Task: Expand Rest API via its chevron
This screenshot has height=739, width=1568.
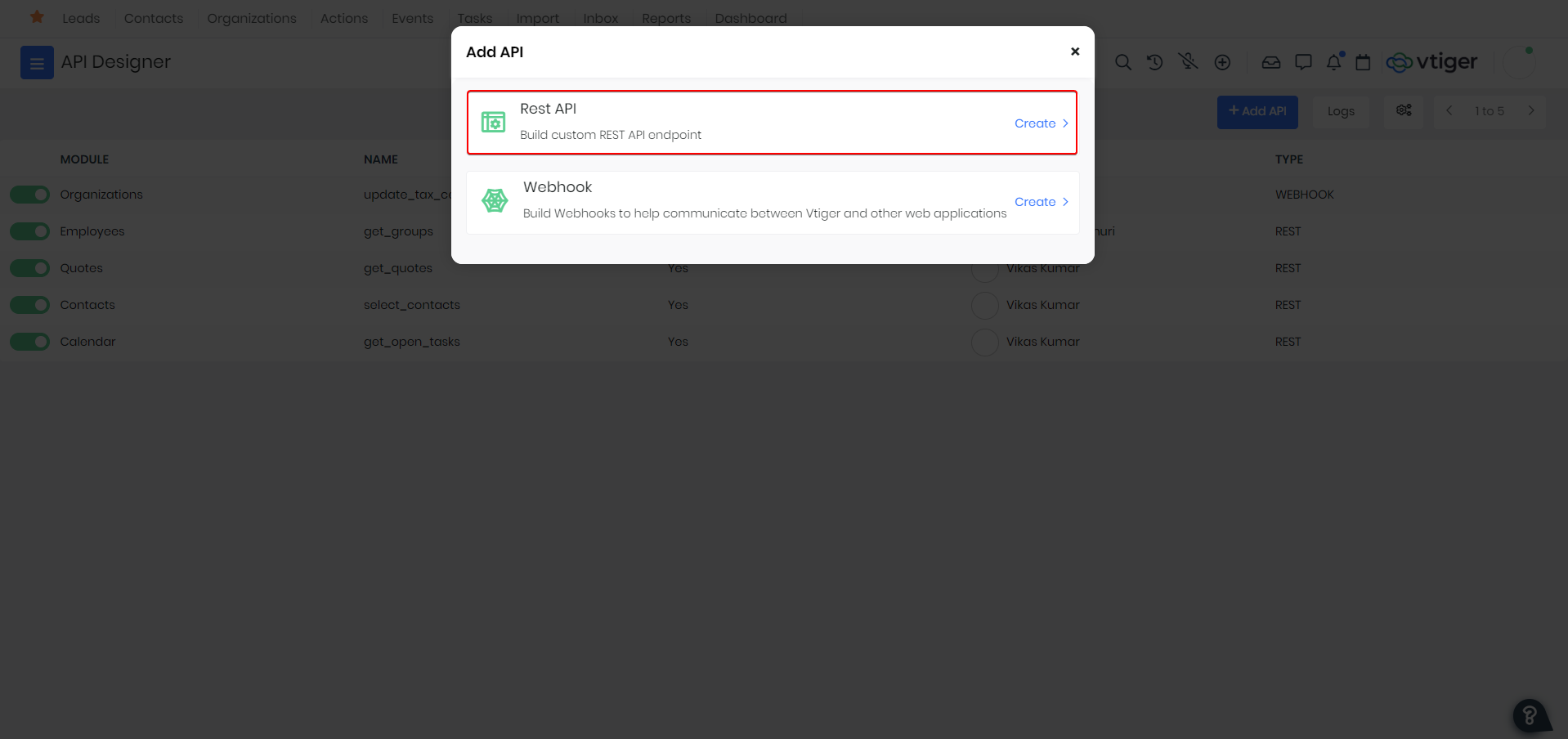Action: click(1064, 123)
